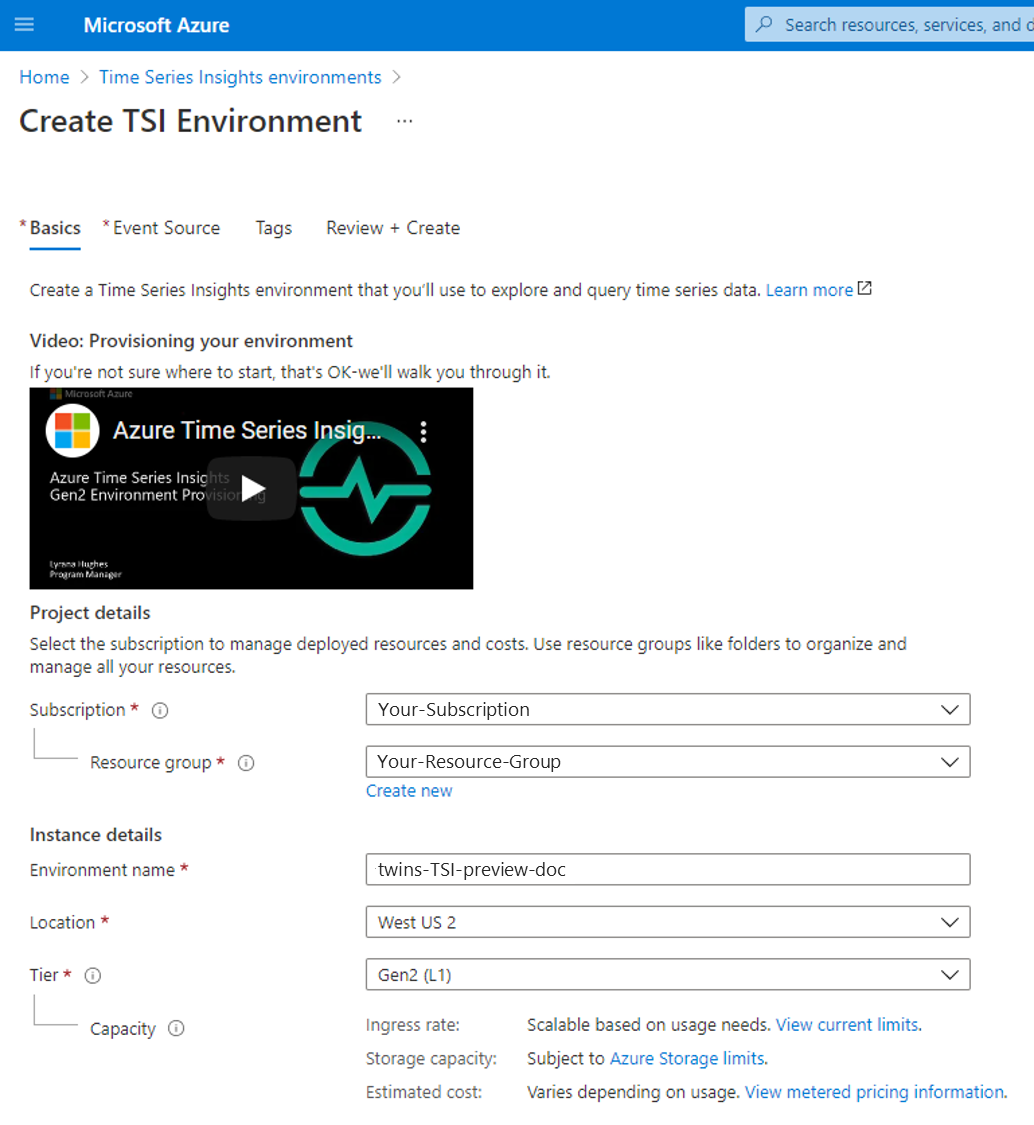Show the Capacity info tooltip icon
The height and width of the screenshot is (1125, 1034).
(176, 1028)
